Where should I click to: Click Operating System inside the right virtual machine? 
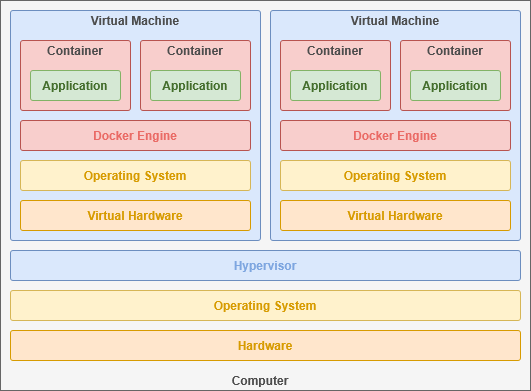pyautogui.click(x=395, y=175)
